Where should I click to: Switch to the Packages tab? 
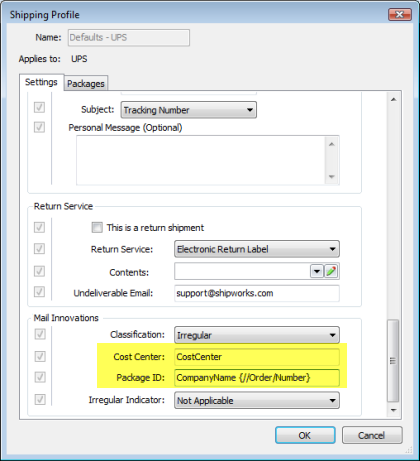[86, 83]
